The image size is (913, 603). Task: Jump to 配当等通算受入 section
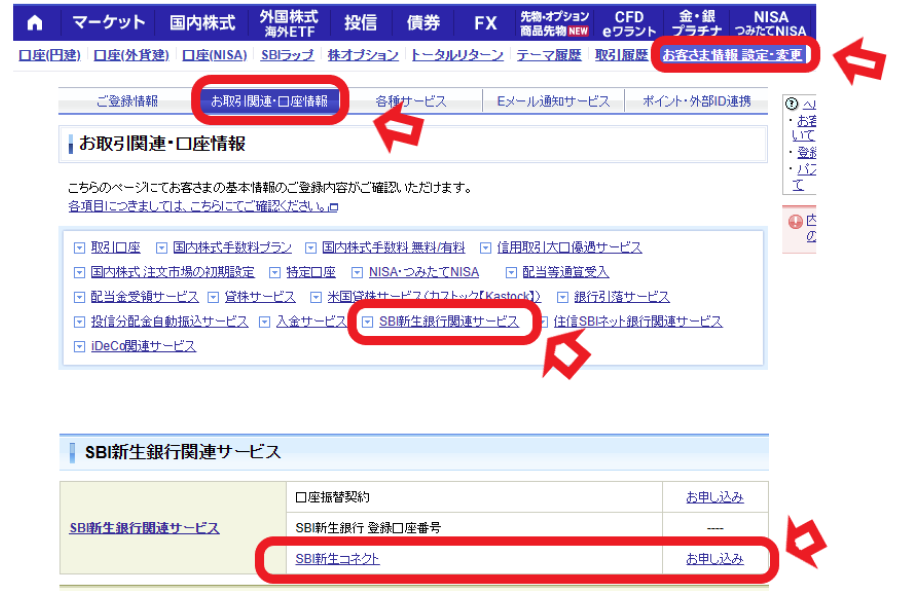point(565,272)
